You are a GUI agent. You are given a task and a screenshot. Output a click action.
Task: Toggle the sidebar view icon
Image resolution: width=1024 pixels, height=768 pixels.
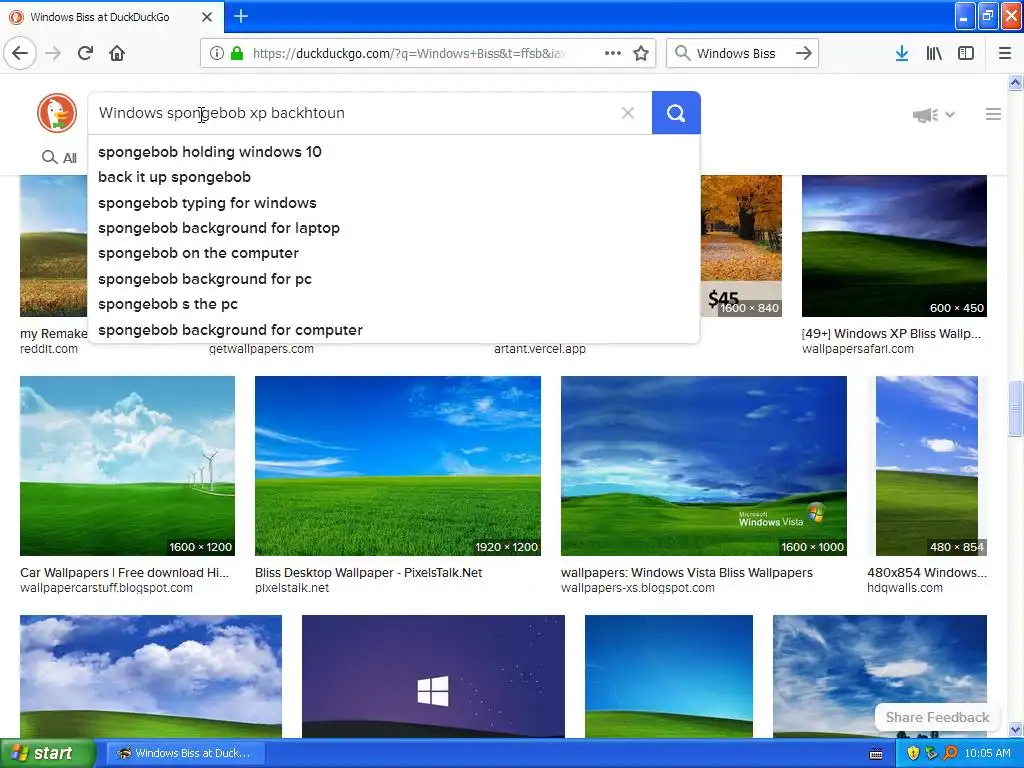click(x=966, y=53)
